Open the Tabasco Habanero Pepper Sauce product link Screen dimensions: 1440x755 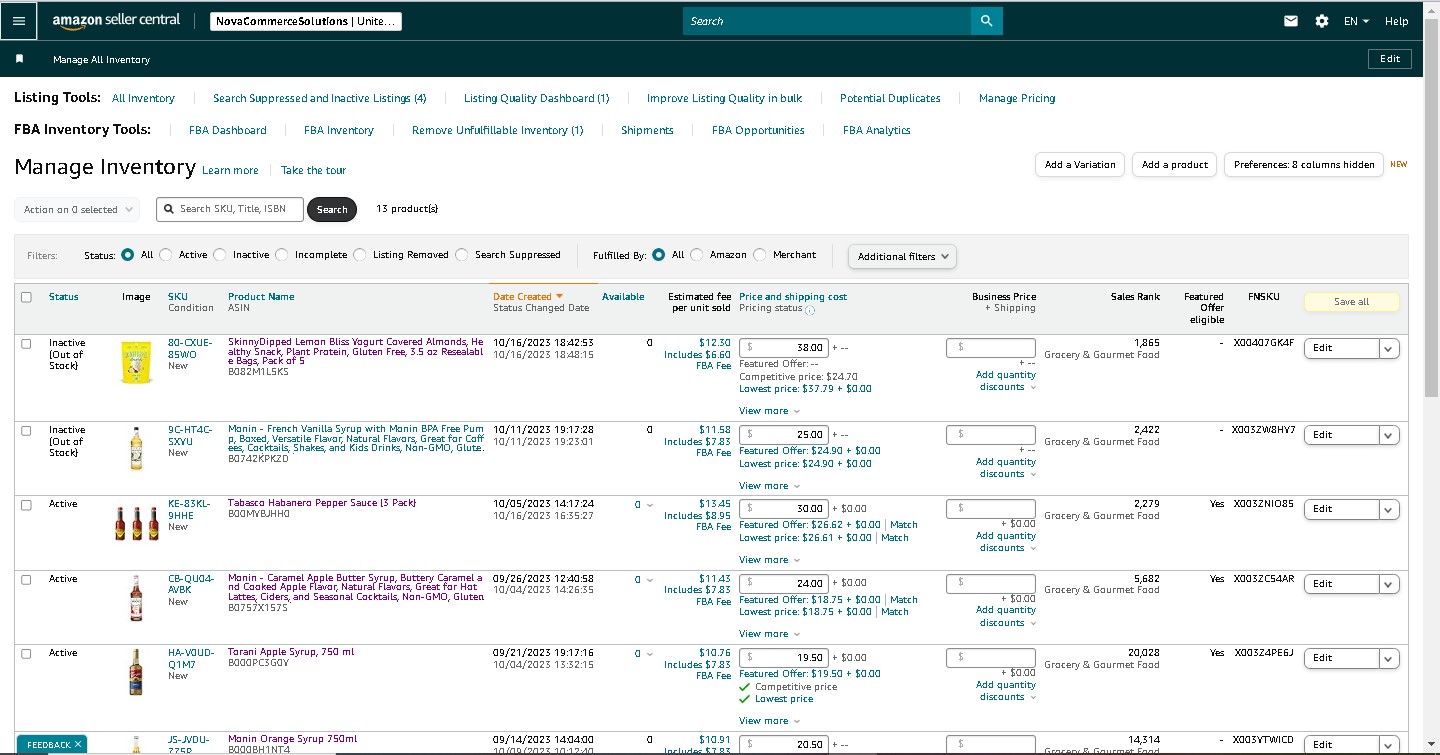[x=322, y=503]
